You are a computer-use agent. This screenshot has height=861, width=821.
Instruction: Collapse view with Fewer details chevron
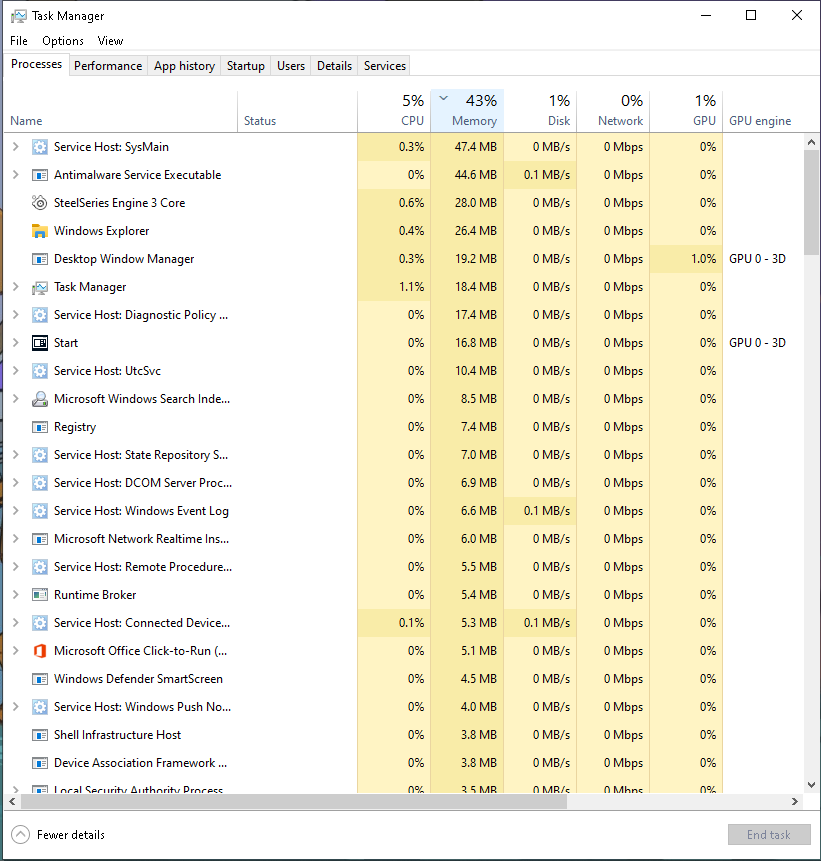(20, 835)
